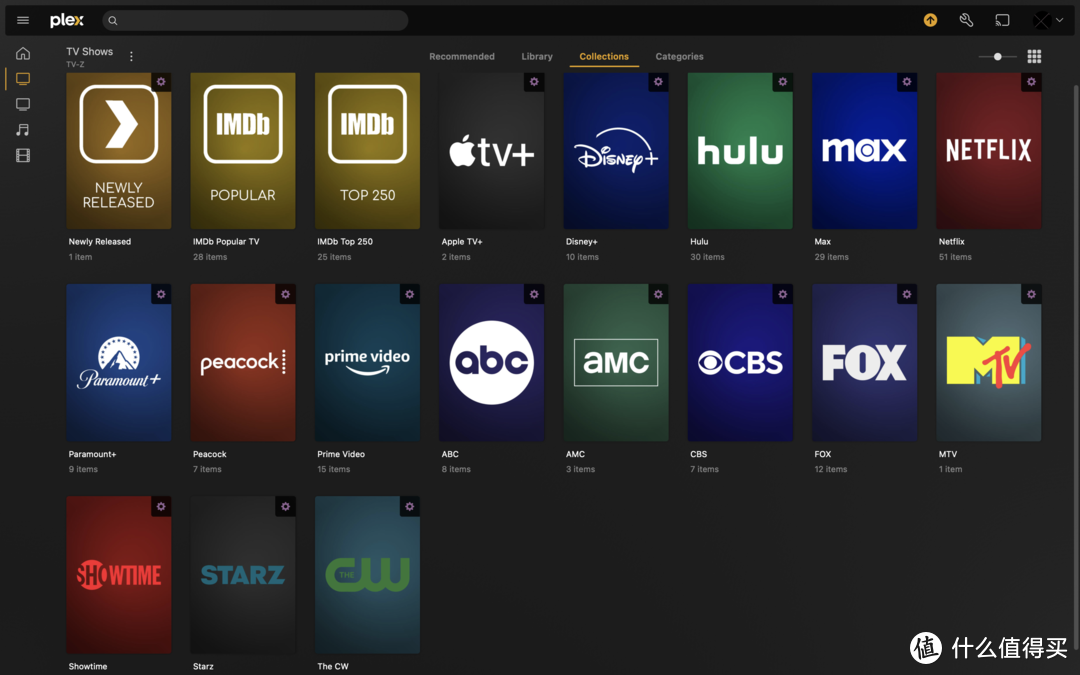Screen dimensions: 1080x675
Task: Click the gear badge on Disney+ poster
Action: point(658,82)
